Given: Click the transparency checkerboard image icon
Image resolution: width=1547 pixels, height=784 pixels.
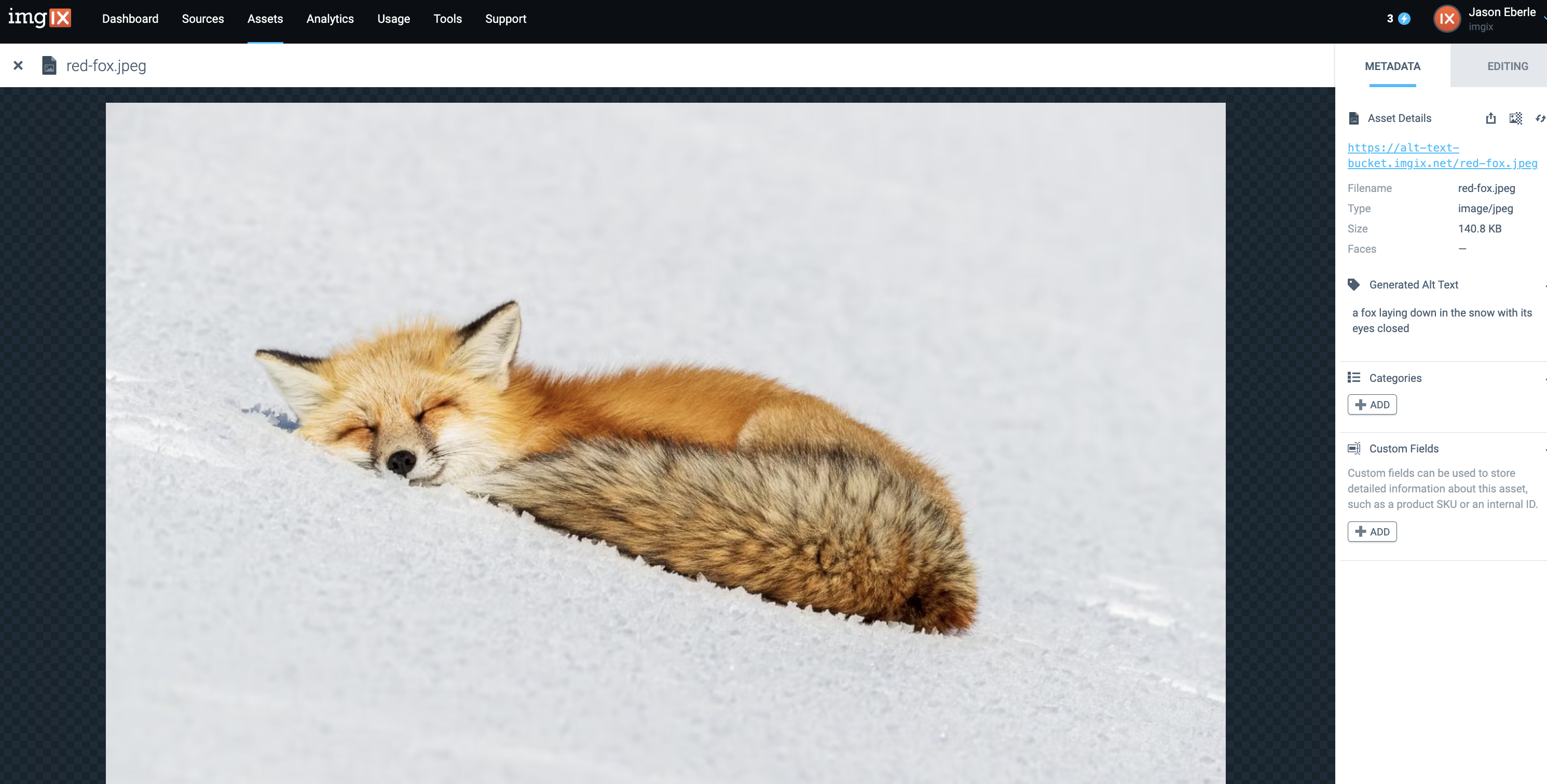Looking at the screenshot, I should pos(1516,118).
